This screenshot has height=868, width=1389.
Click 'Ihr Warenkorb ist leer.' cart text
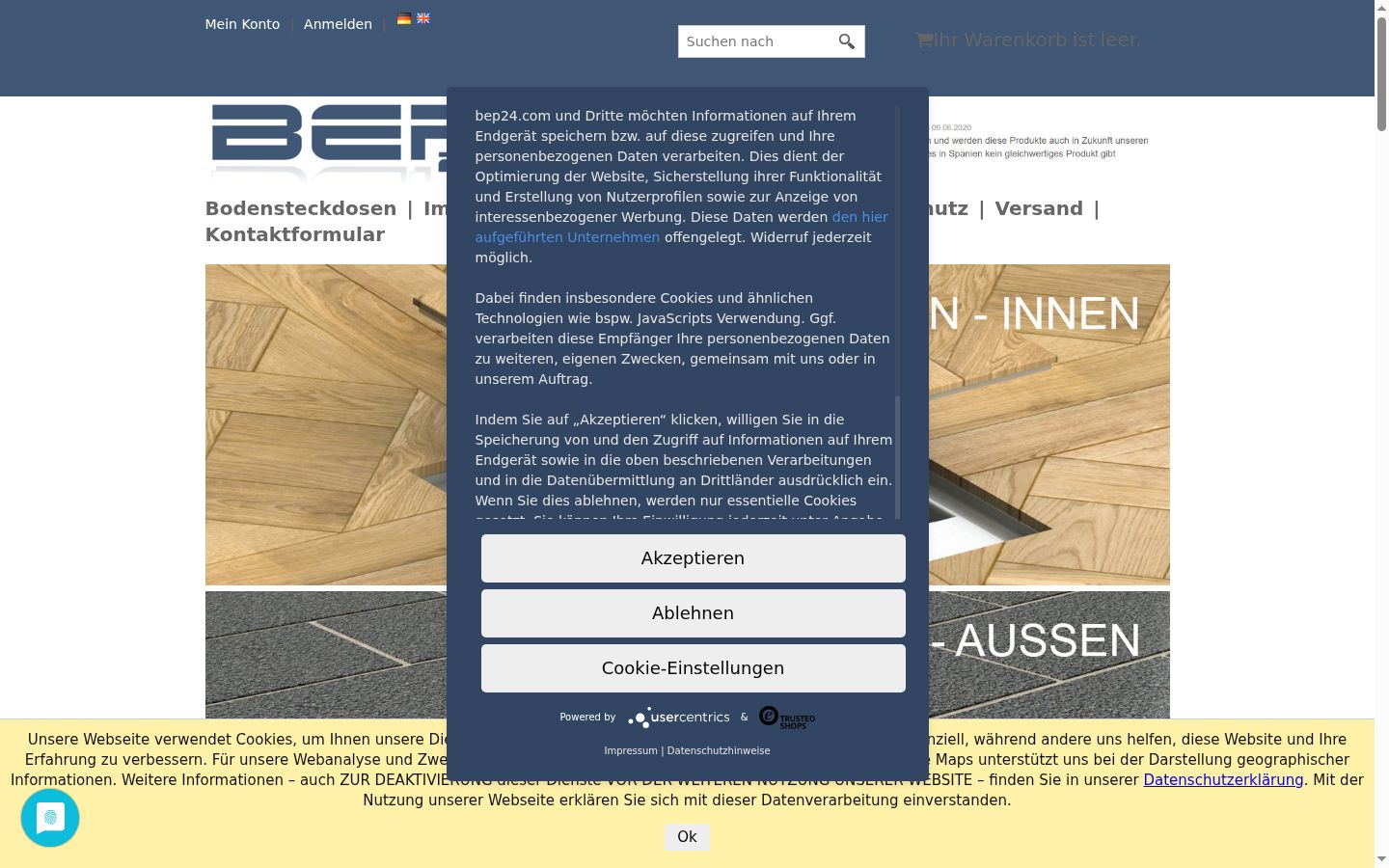pyautogui.click(x=1037, y=40)
